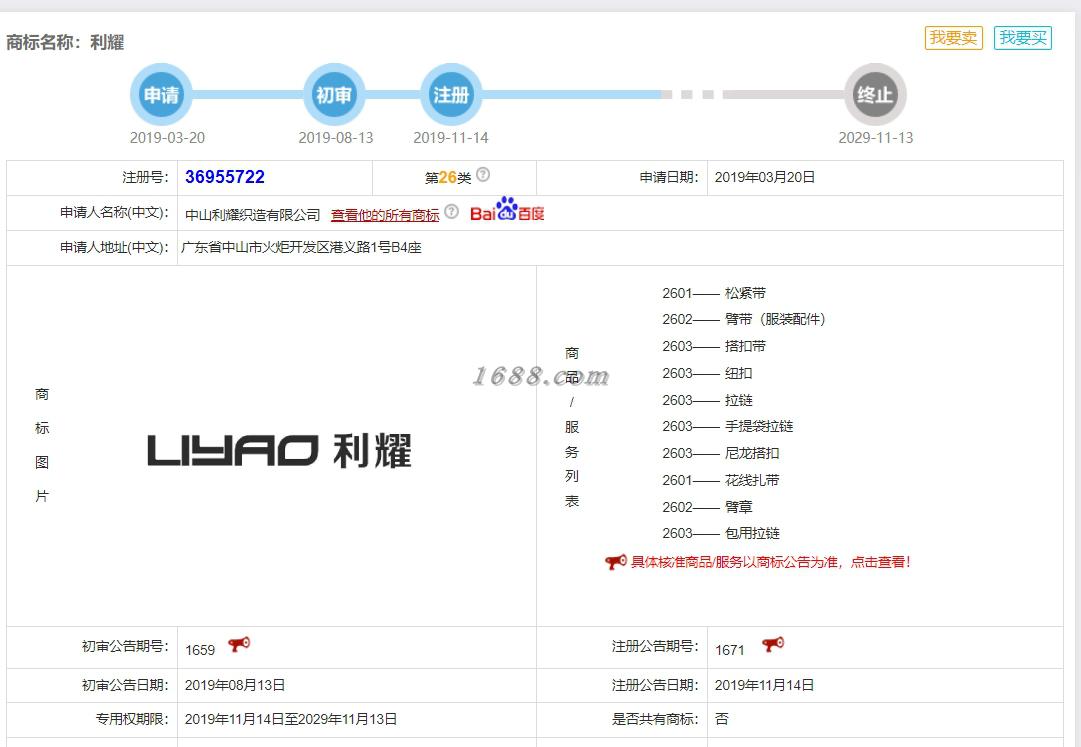The width and height of the screenshot is (1081, 747).
Task: Click the 商标名称：利耀 heading
Action: pos(65,42)
